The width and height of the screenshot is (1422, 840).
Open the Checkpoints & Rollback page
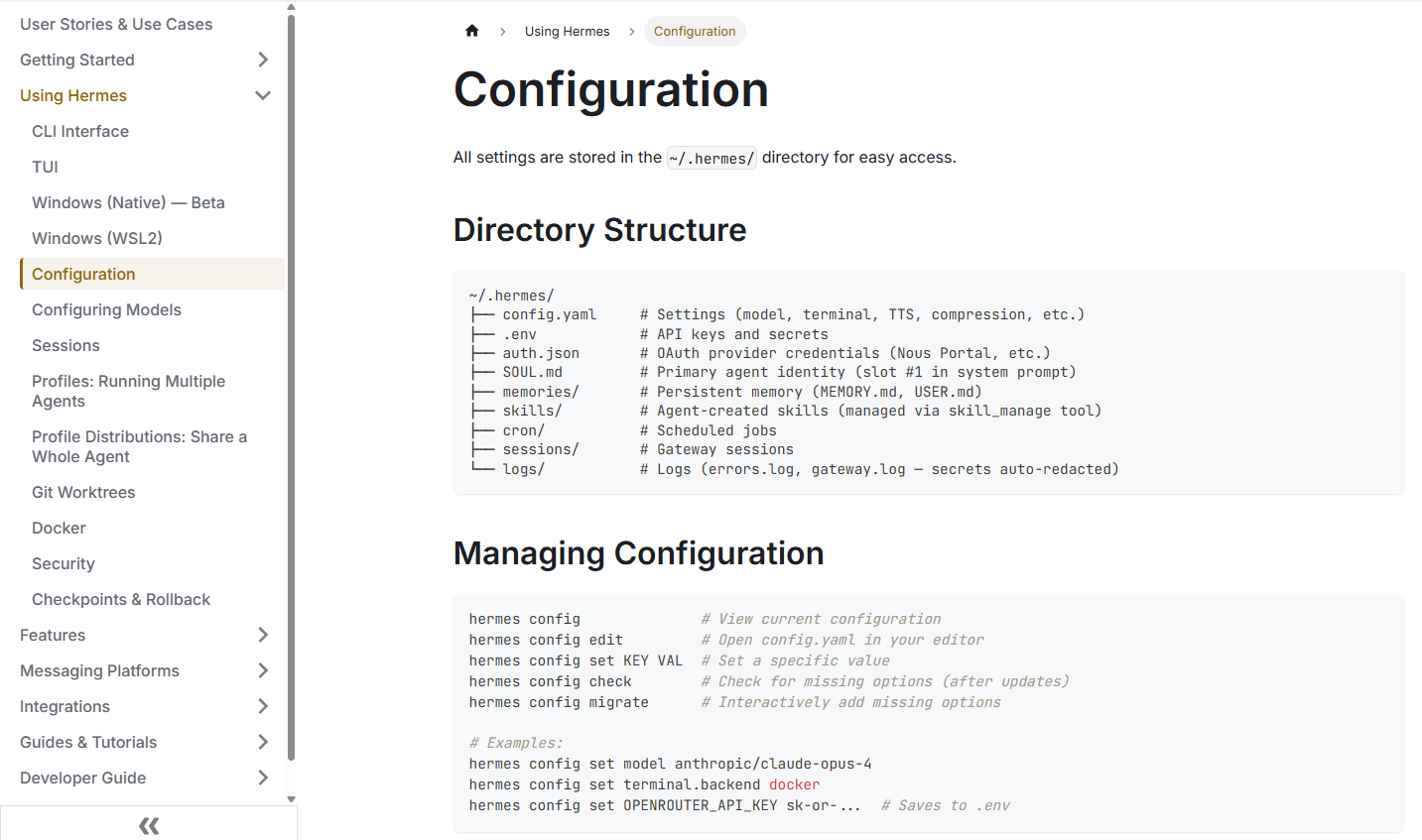coord(121,599)
